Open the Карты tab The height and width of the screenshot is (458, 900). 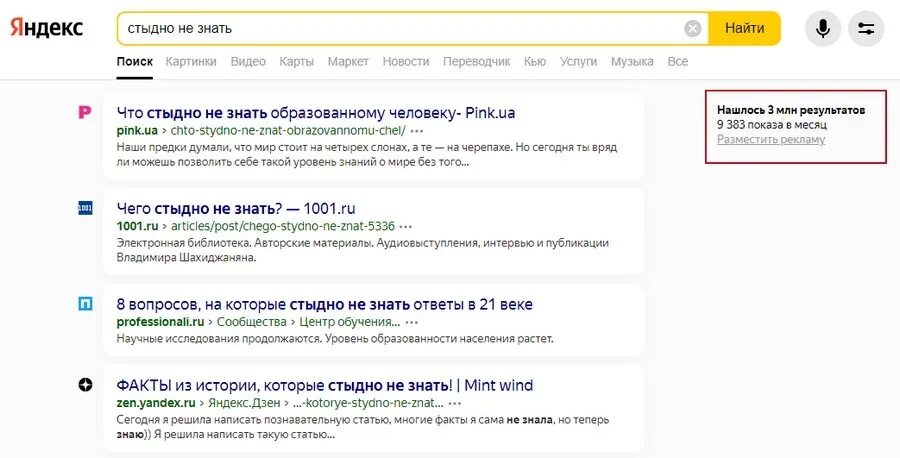pyautogui.click(x=297, y=61)
